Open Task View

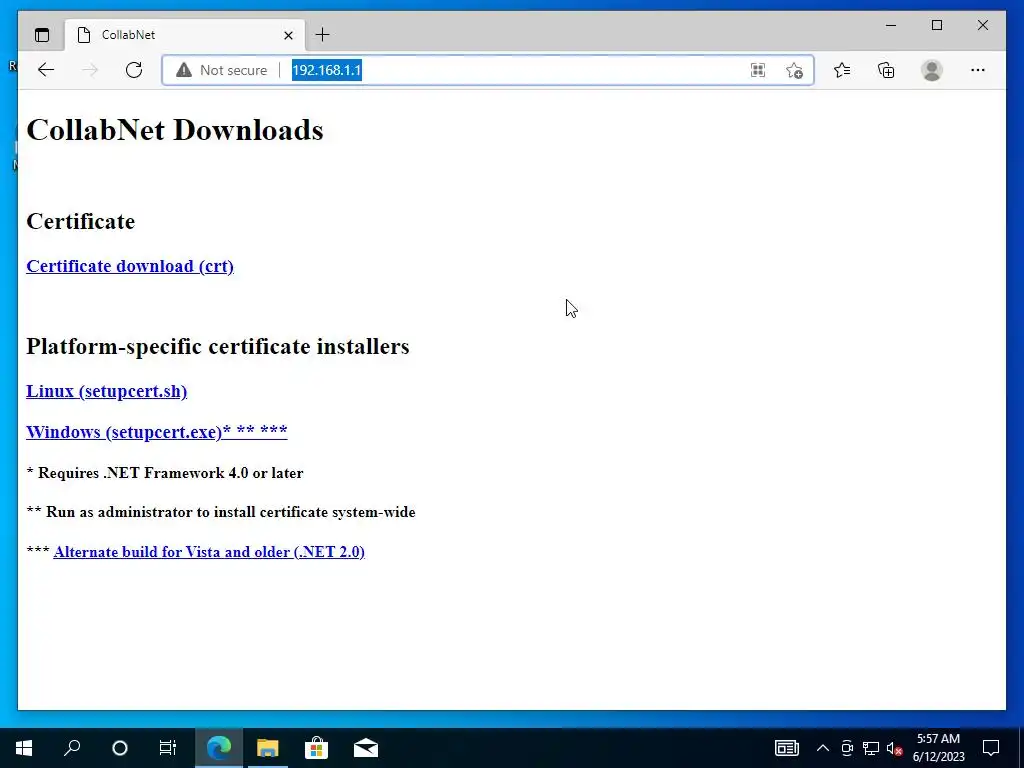coord(168,748)
